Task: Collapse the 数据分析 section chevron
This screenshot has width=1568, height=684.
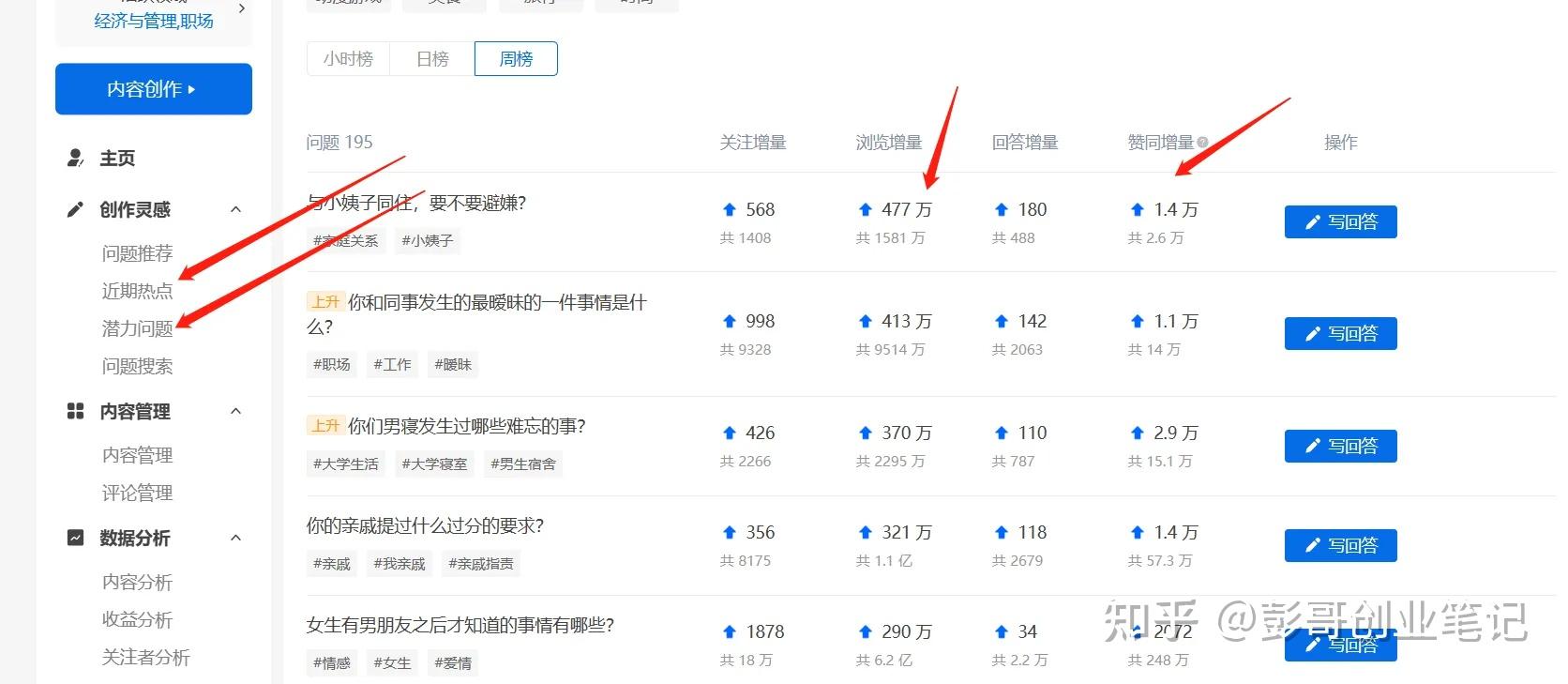Action: (x=236, y=538)
